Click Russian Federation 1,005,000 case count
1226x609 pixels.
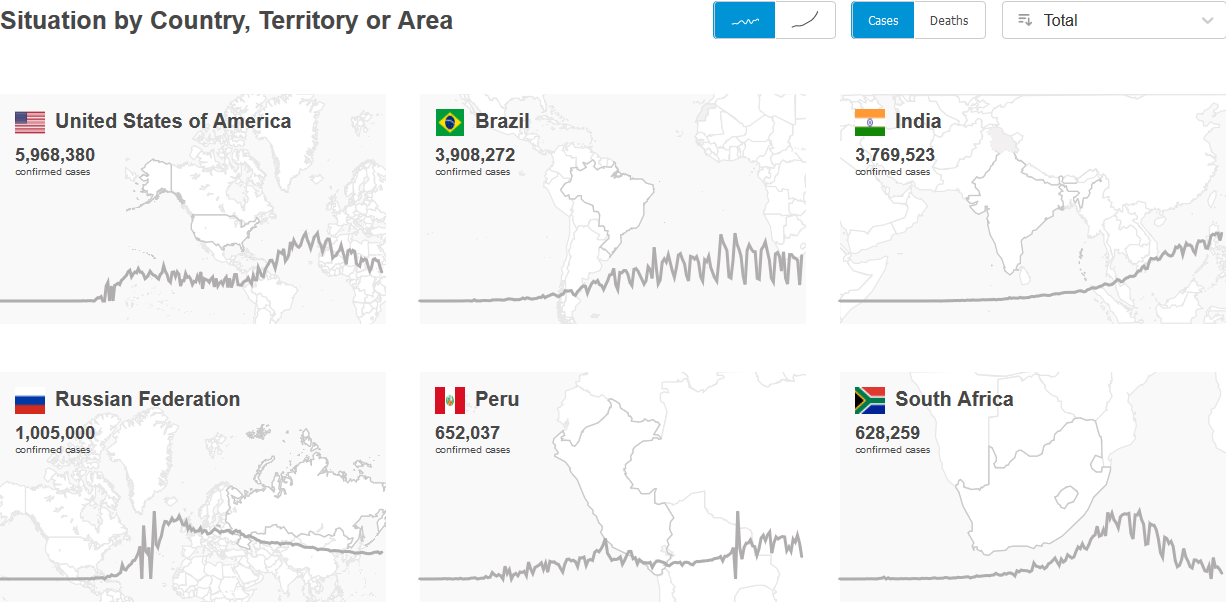tap(55, 433)
